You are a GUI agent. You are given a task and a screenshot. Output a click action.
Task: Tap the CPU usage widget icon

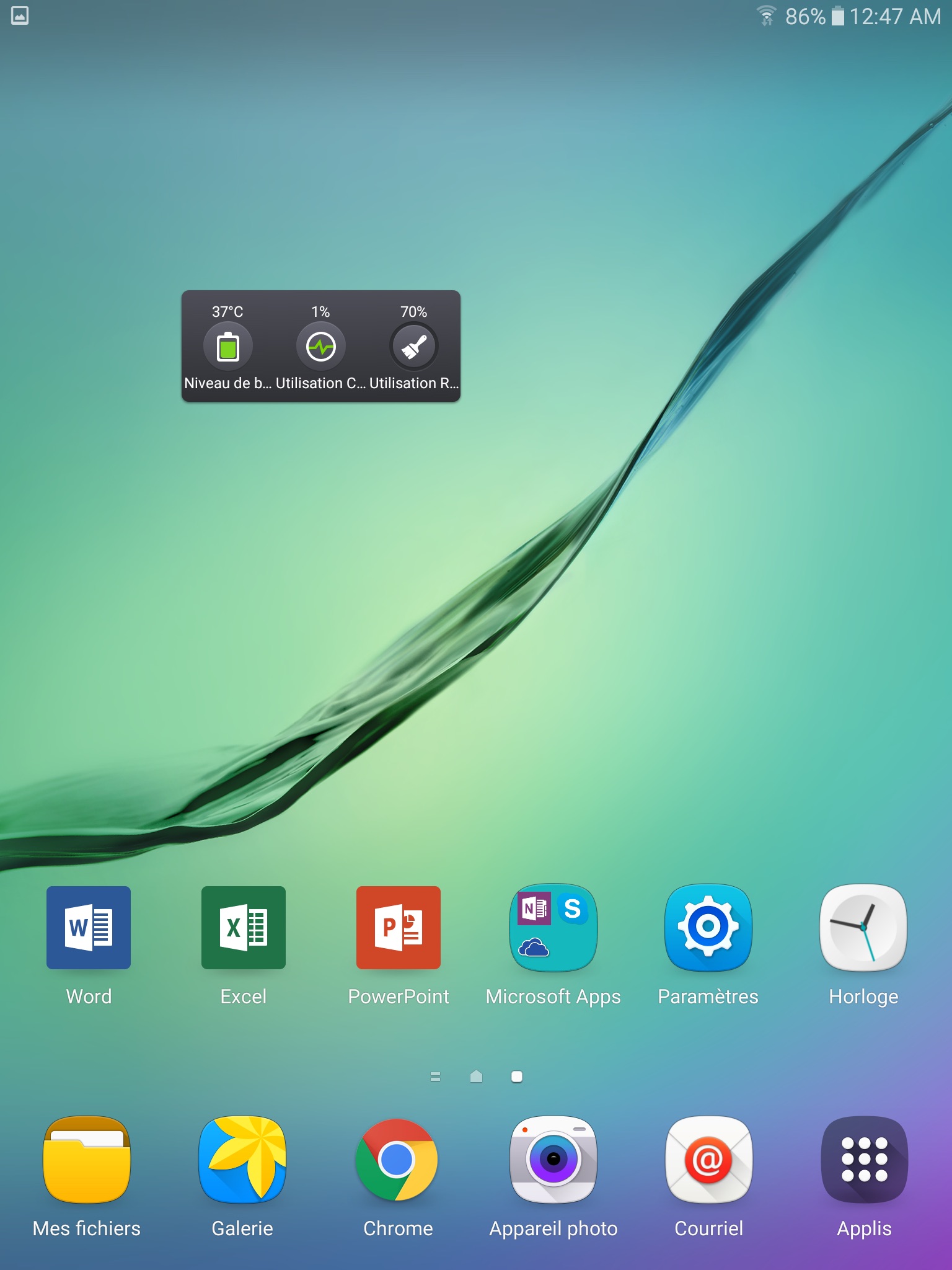pyautogui.click(x=321, y=346)
